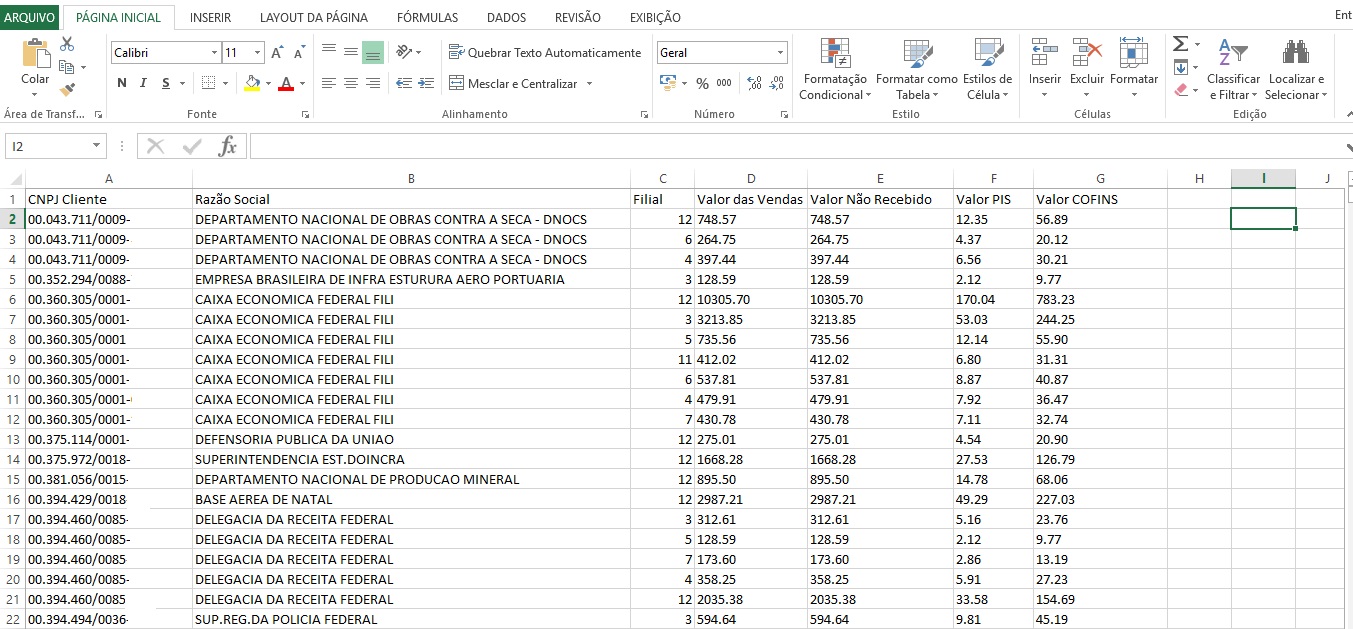Open Localizar e Selecionar binoculars
1353x629 pixels.
pyautogui.click(x=1296, y=52)
